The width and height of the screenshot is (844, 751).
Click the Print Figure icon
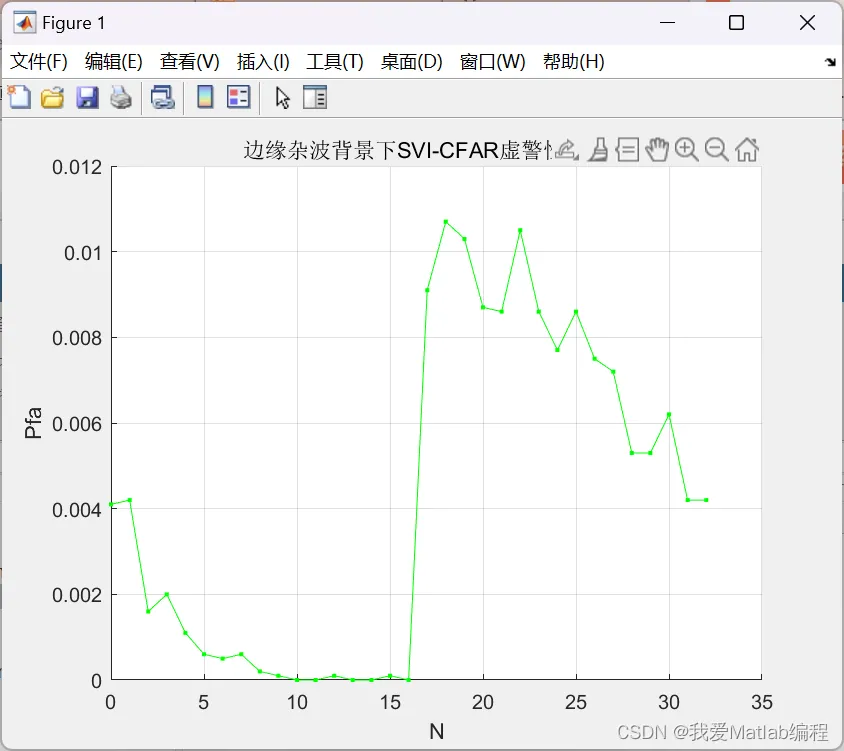click(121, 98)
